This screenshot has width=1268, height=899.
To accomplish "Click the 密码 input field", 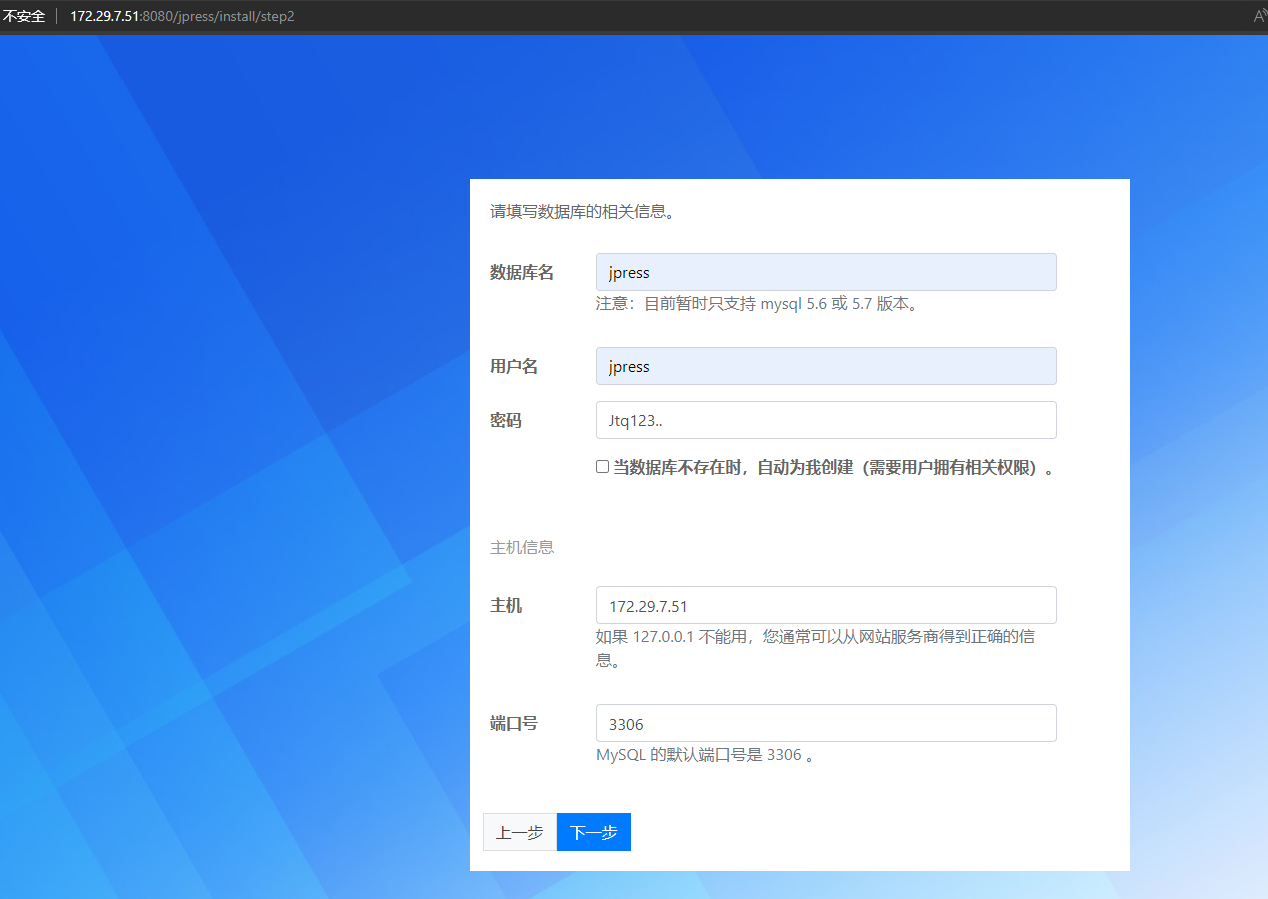I will tap(826, 420).
